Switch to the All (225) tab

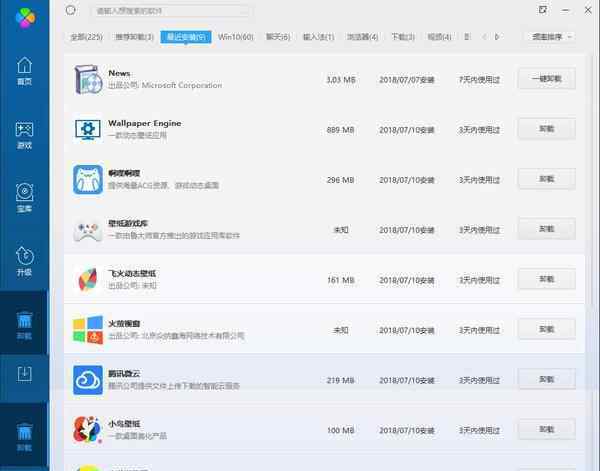[x=86, y=37]
